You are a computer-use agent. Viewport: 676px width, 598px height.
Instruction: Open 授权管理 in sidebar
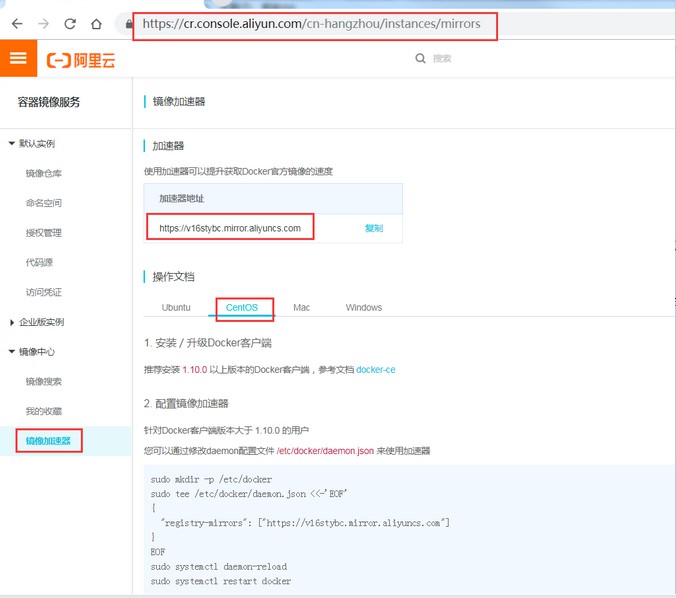44,233
